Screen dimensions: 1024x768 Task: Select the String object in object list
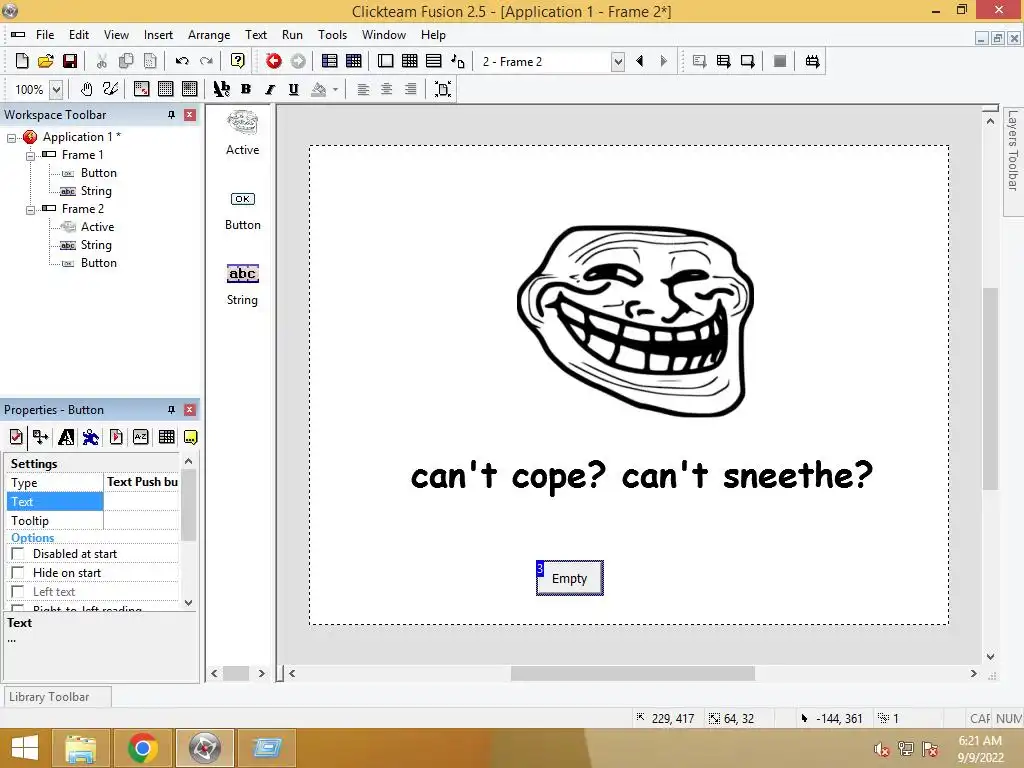(x=242, y=285)
